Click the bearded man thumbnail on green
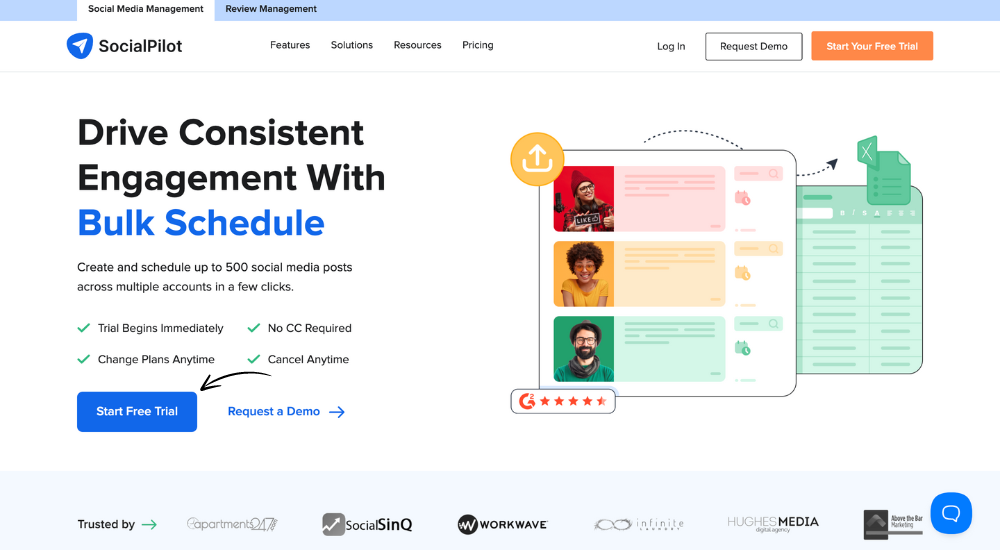The image size is (1000, 550). tap(584, 349)
